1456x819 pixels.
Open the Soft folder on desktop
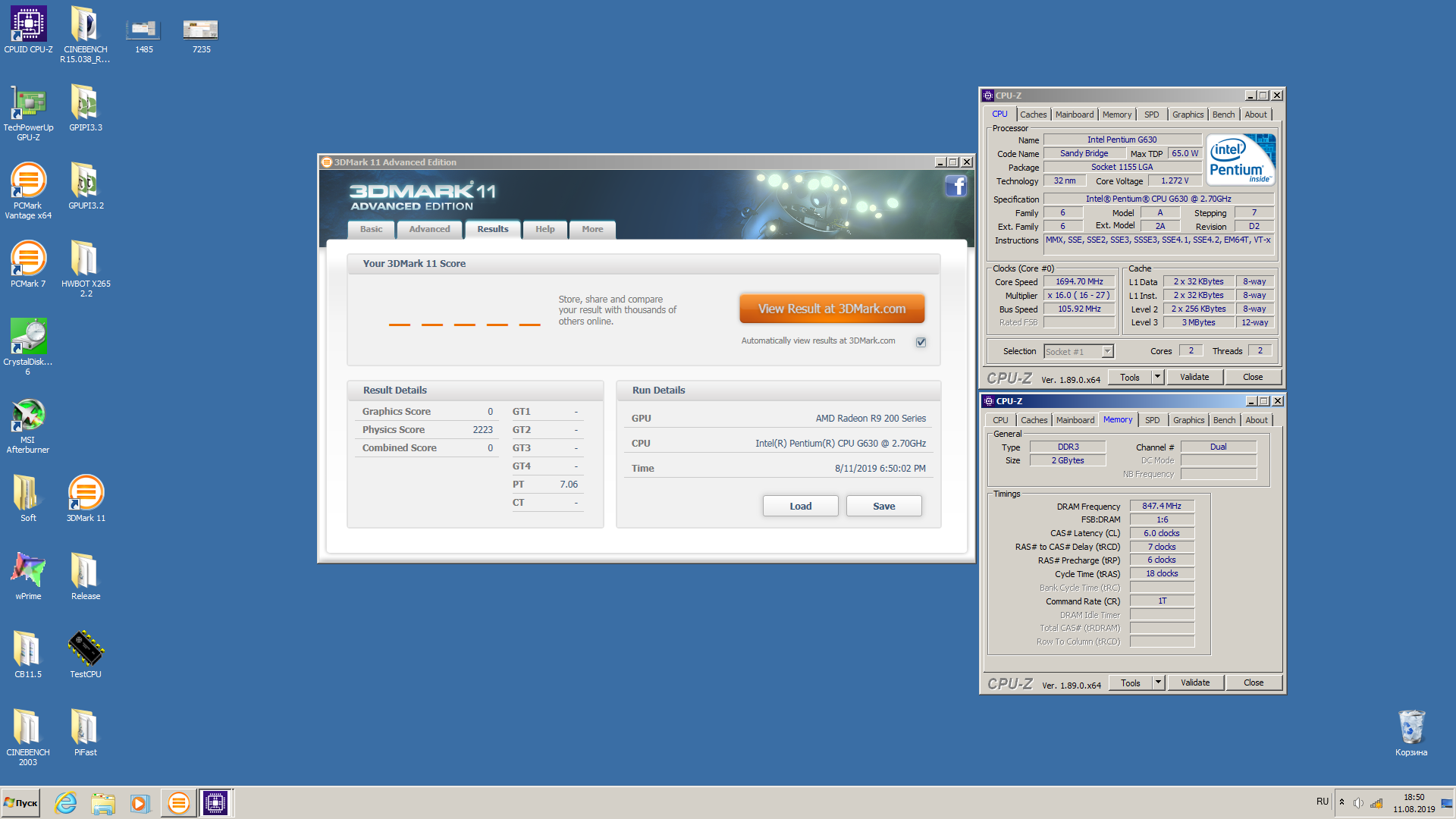coord(28,498)
